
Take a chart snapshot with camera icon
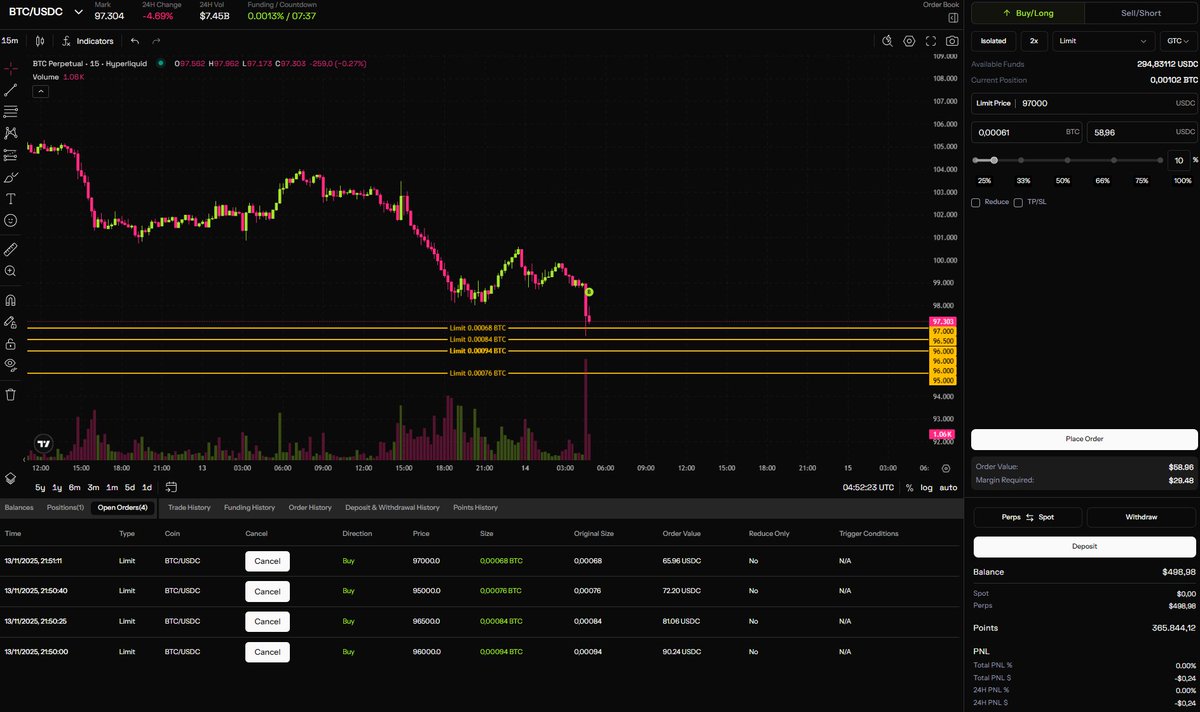(952, 41)
